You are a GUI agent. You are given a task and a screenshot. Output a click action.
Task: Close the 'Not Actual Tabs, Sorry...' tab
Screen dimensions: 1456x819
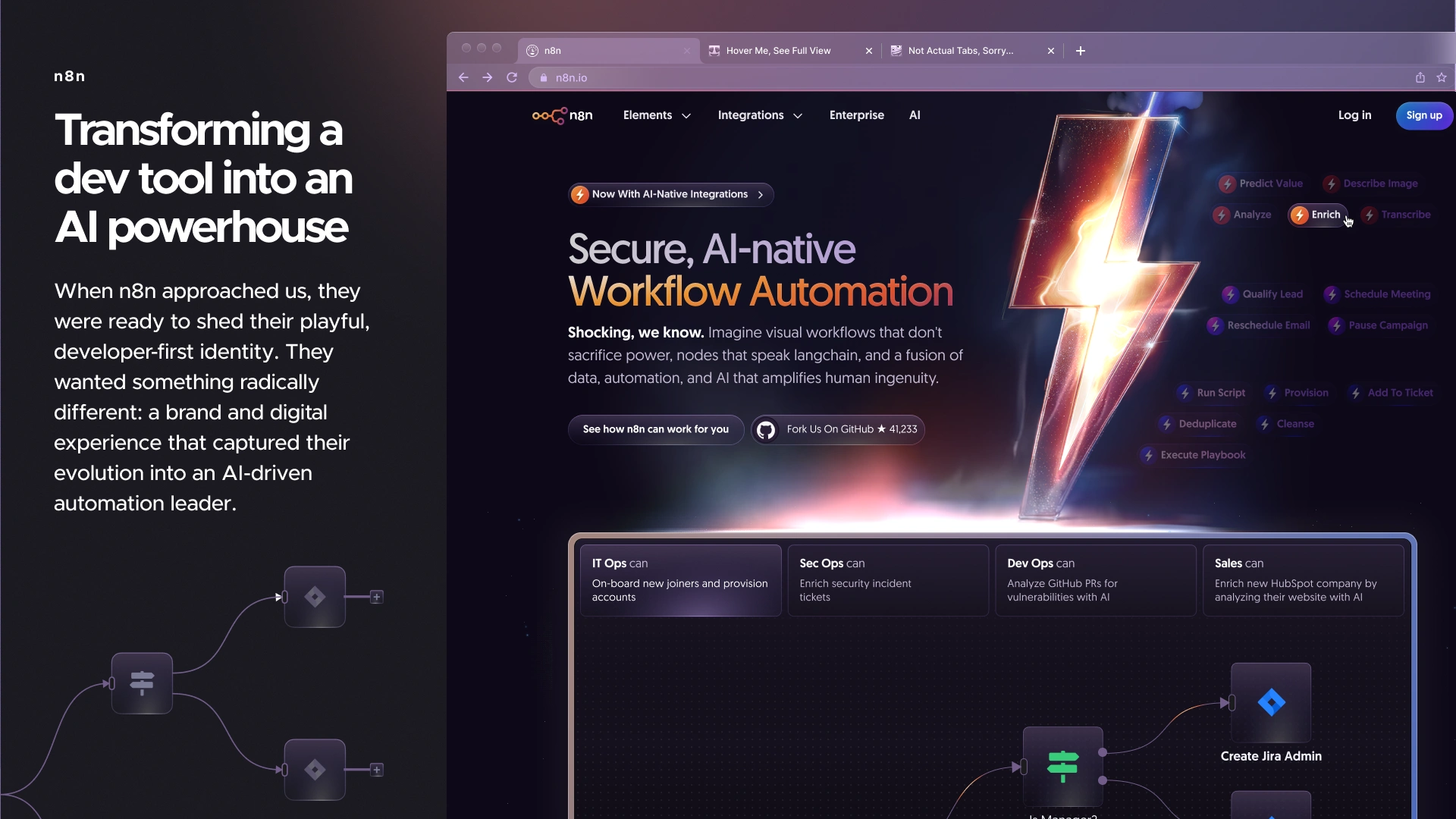point(1051,51)
